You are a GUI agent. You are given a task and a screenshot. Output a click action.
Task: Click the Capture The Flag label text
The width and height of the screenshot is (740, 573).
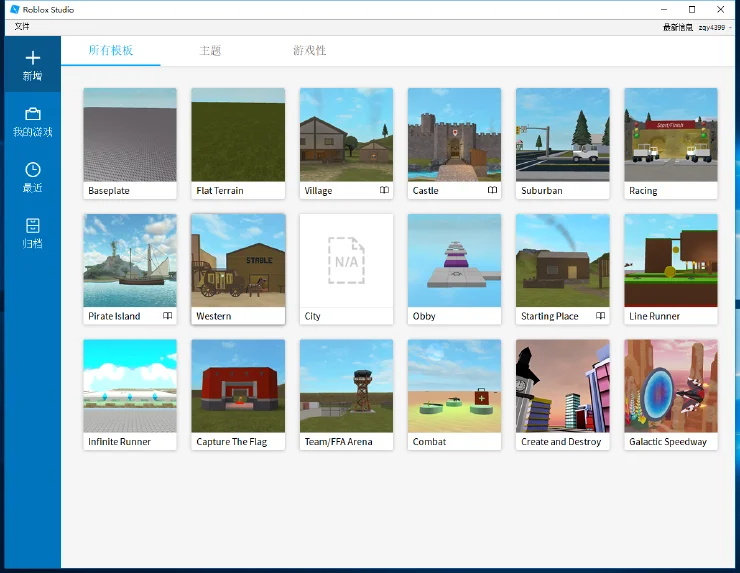coord(232,442)
